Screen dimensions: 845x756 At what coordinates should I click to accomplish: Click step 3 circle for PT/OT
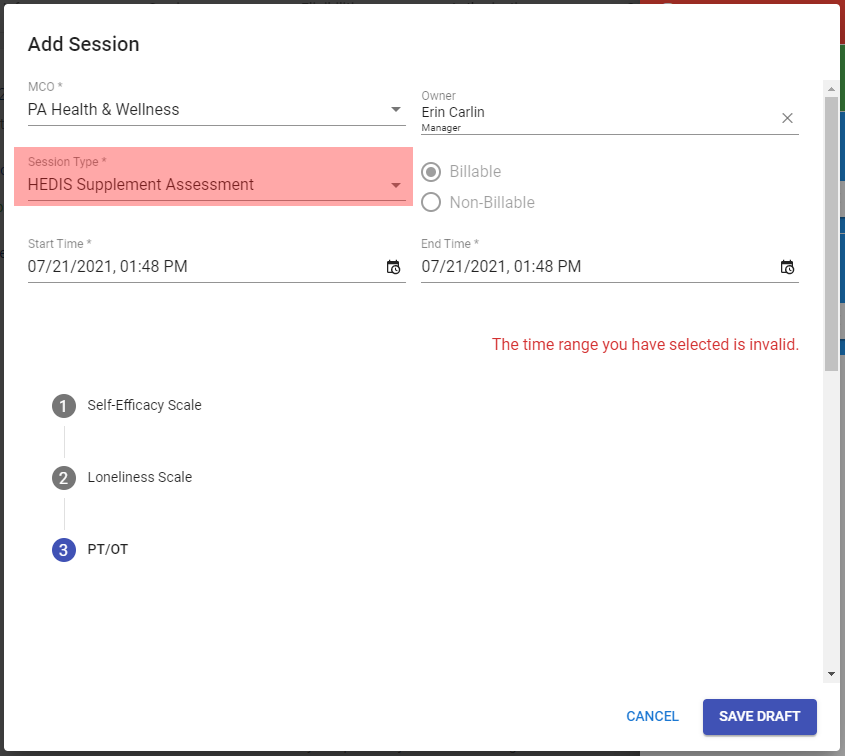(x=64, y=550)
